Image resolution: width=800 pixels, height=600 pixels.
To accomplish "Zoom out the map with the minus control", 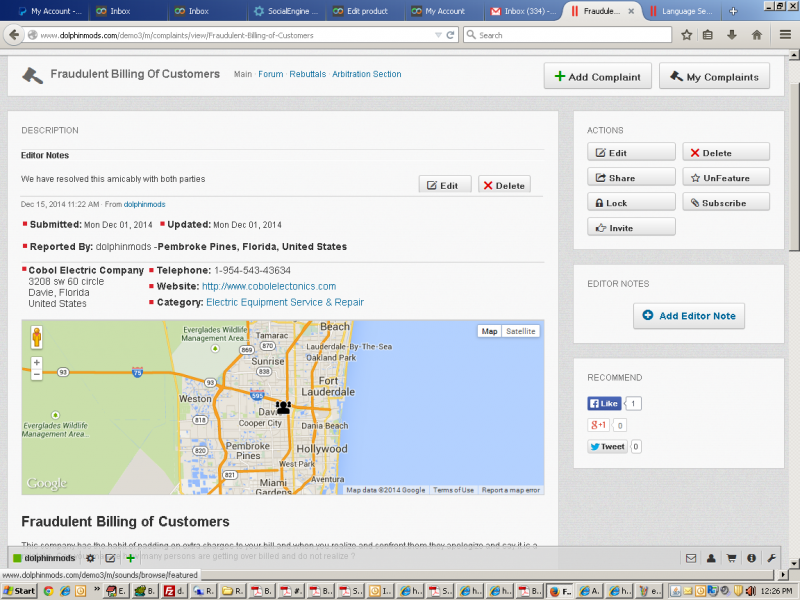I will pyautogui.click(x=36, y=374).
